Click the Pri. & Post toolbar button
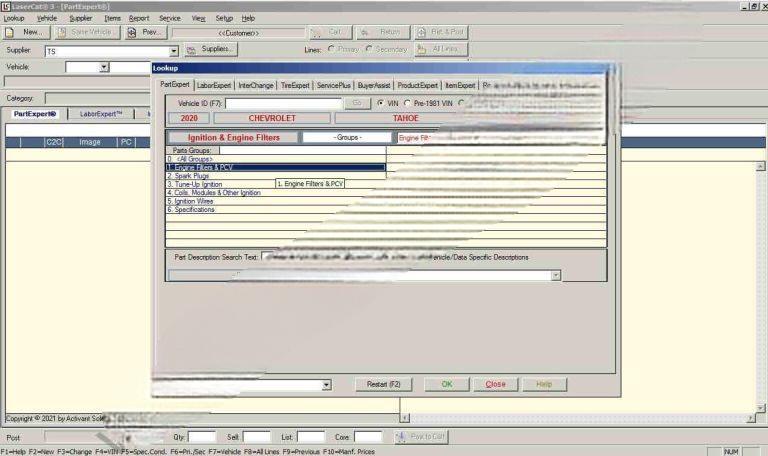768x456 pixels. [x=441, y=32]
